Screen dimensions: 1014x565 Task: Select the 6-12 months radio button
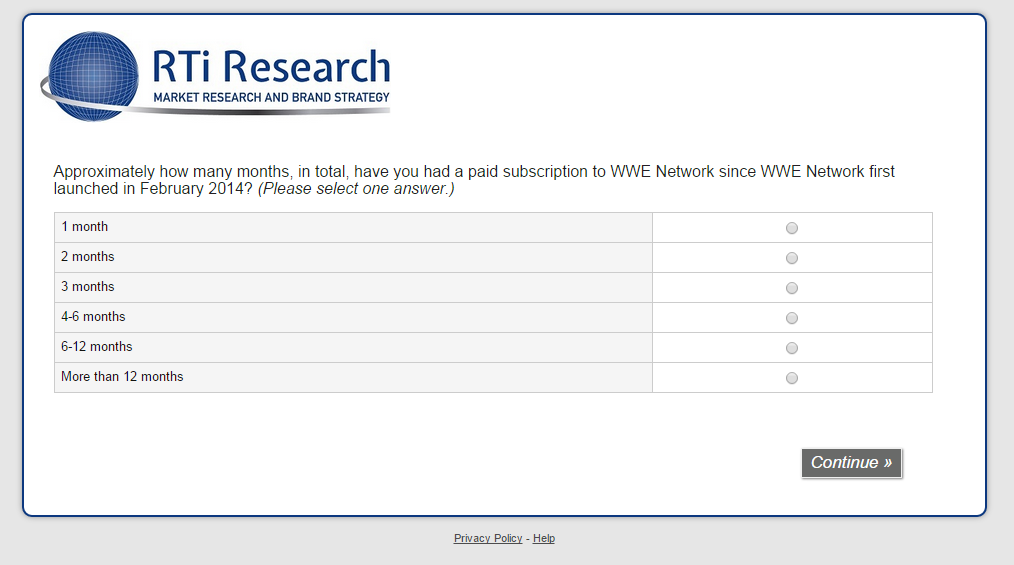click(792, 348)
